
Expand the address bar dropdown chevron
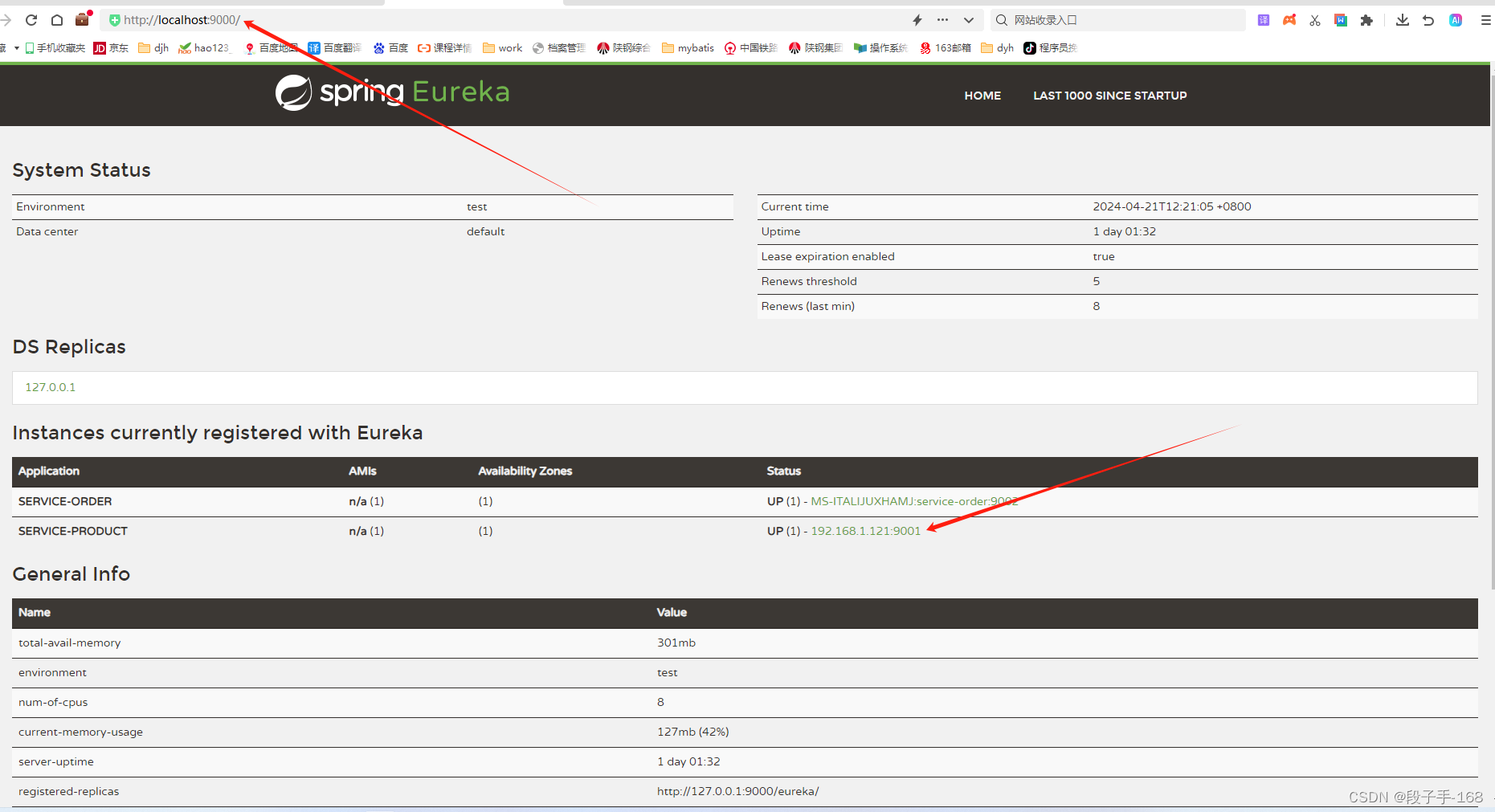[969, 20]
